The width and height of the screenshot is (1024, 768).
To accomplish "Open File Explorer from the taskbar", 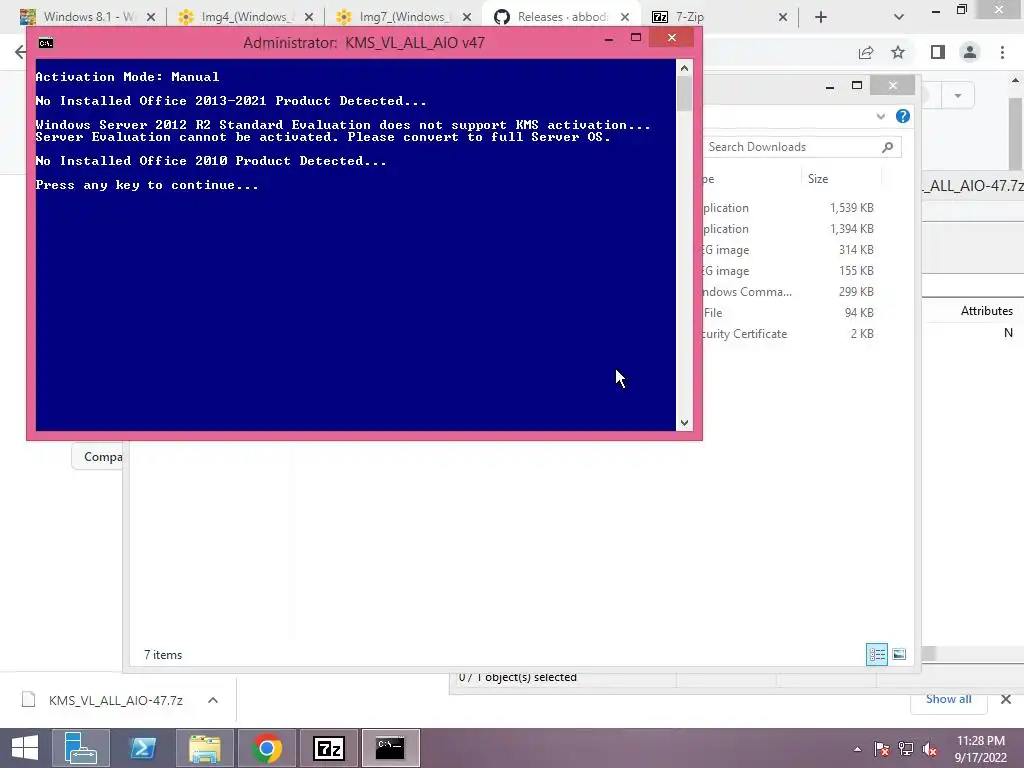I will click(x=204, y=748).
